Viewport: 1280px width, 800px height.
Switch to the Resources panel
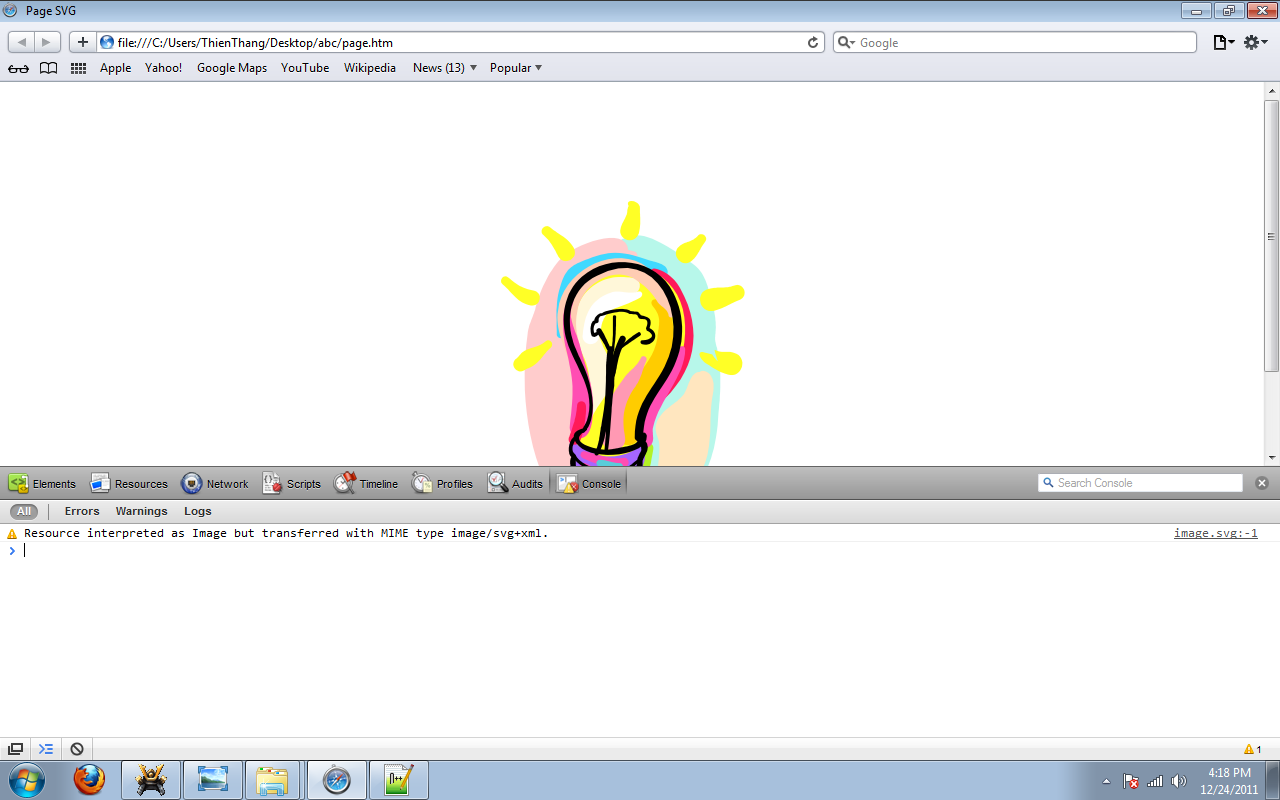pos(129,483)
